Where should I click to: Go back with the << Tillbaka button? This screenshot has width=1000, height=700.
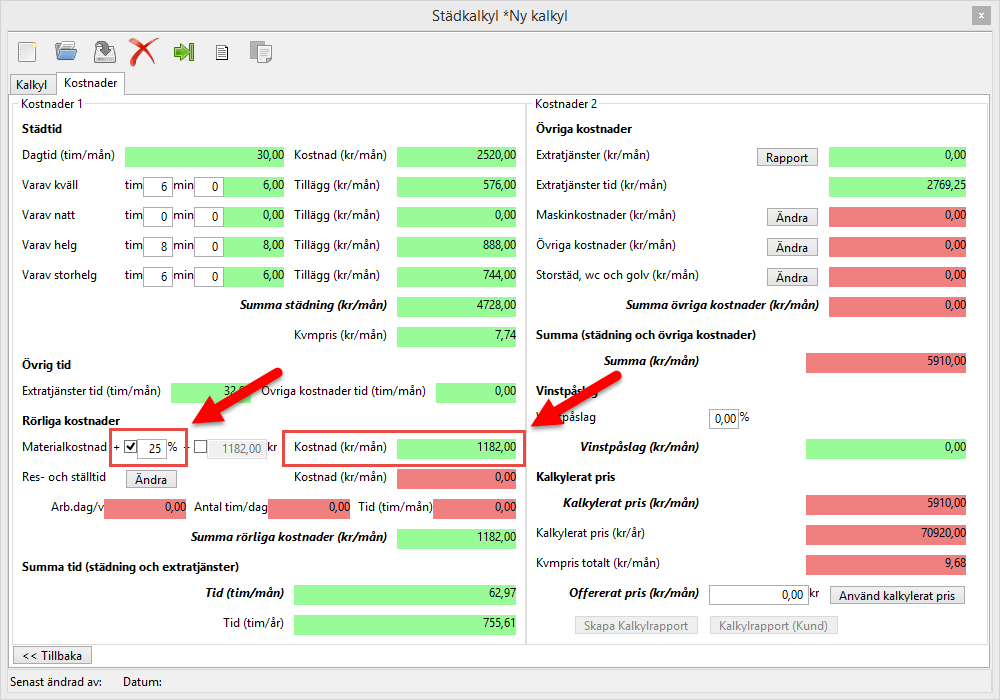tap(51, 655)
